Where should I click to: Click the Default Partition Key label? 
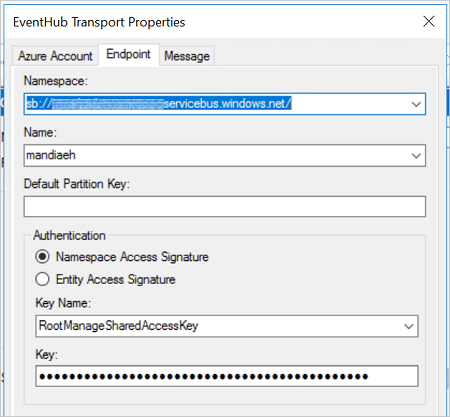coord(77,184)
